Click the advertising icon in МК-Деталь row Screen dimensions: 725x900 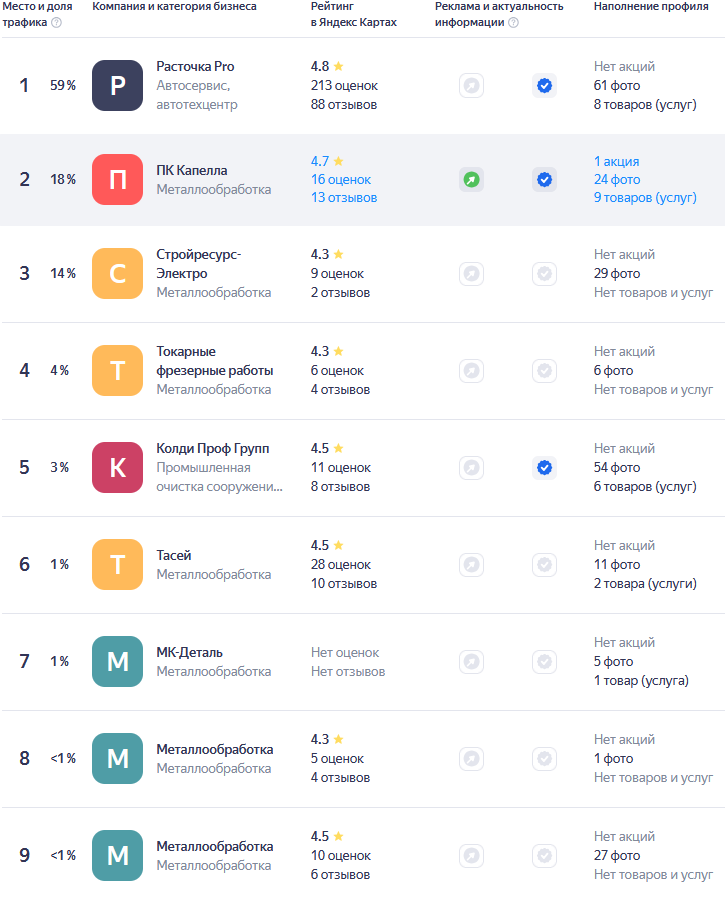(x=471, y=661)
